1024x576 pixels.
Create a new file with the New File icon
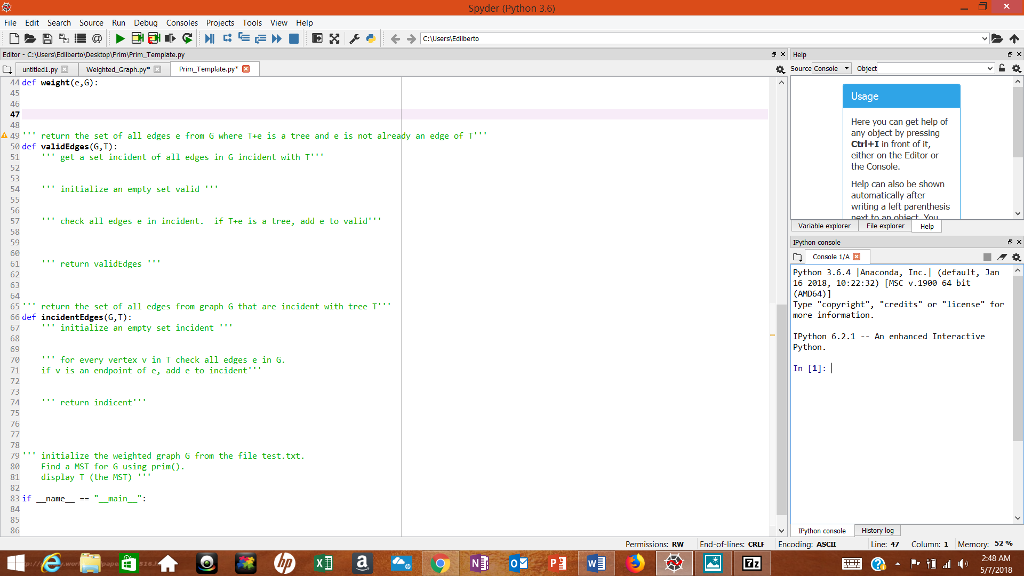14,39
